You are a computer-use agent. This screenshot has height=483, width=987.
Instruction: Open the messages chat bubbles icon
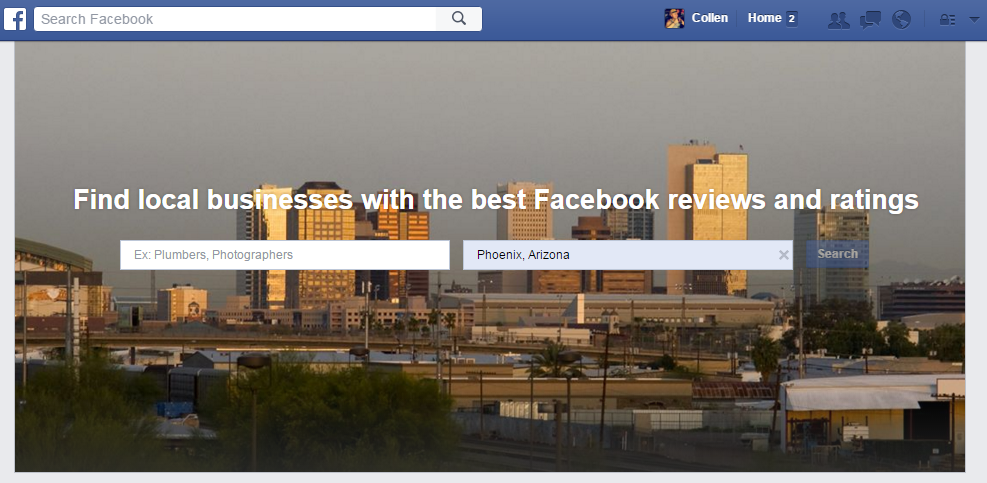(x=871, y=20)
